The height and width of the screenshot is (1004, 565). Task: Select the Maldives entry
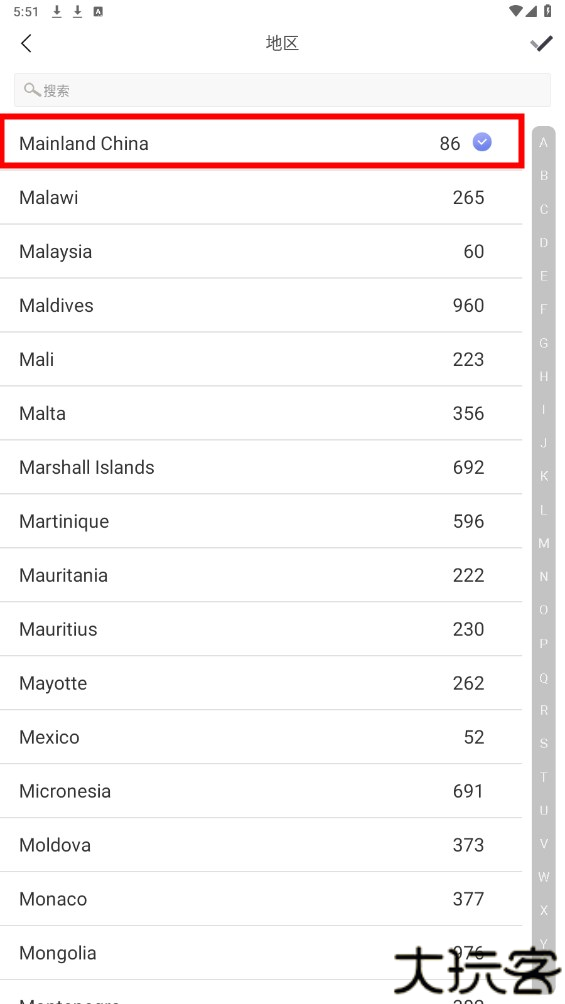tap(261, 305)
